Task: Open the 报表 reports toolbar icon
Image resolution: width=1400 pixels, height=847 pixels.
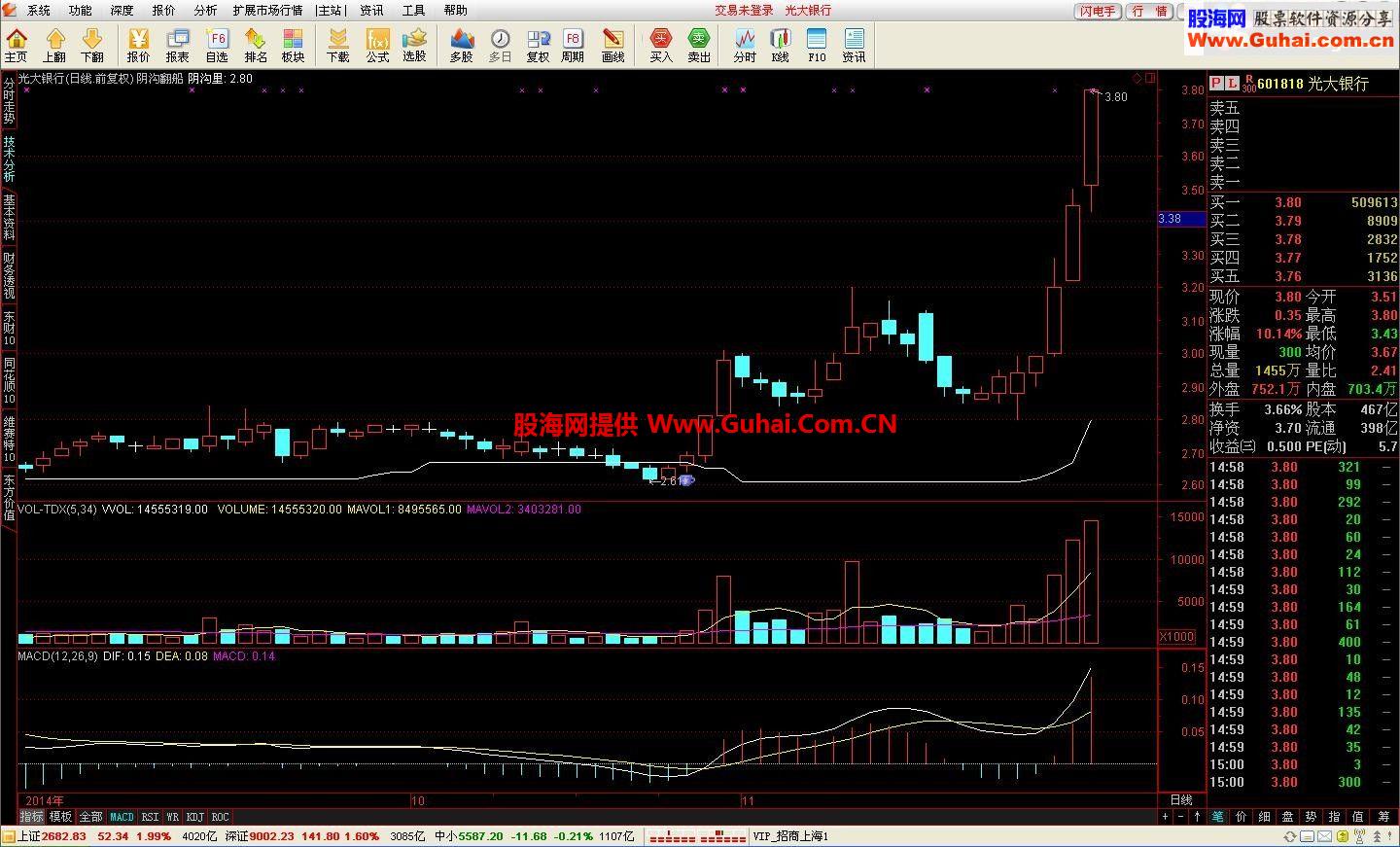Action: [x=177, y=45]
